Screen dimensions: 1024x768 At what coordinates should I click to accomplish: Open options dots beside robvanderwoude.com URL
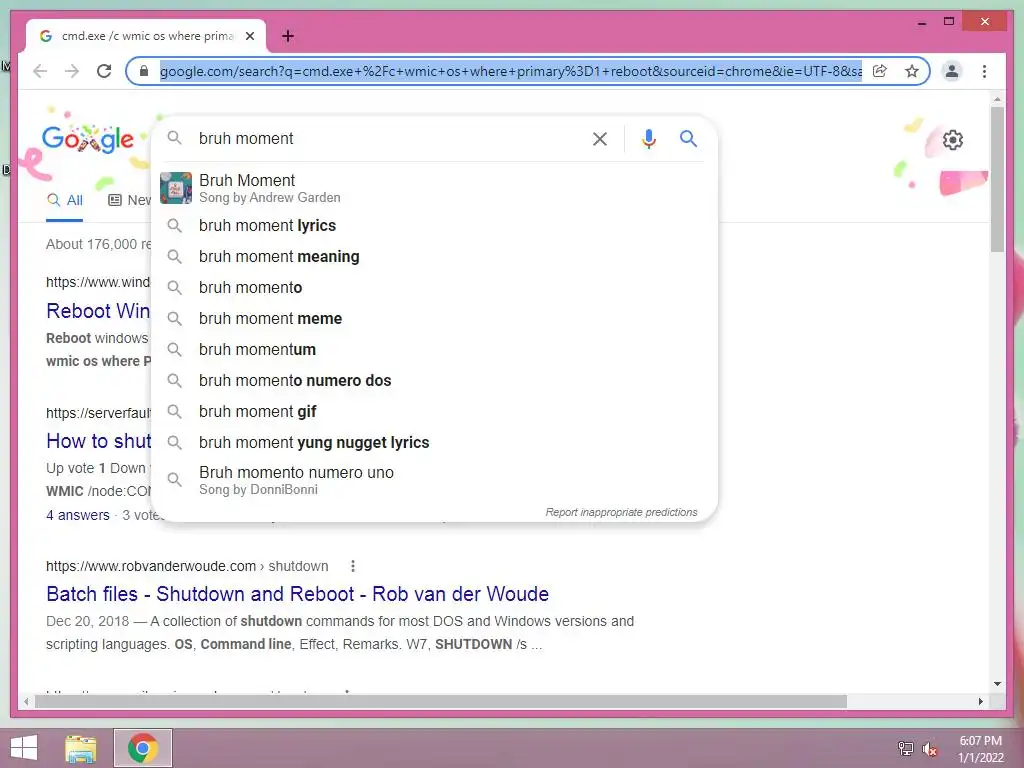point(353,566)
